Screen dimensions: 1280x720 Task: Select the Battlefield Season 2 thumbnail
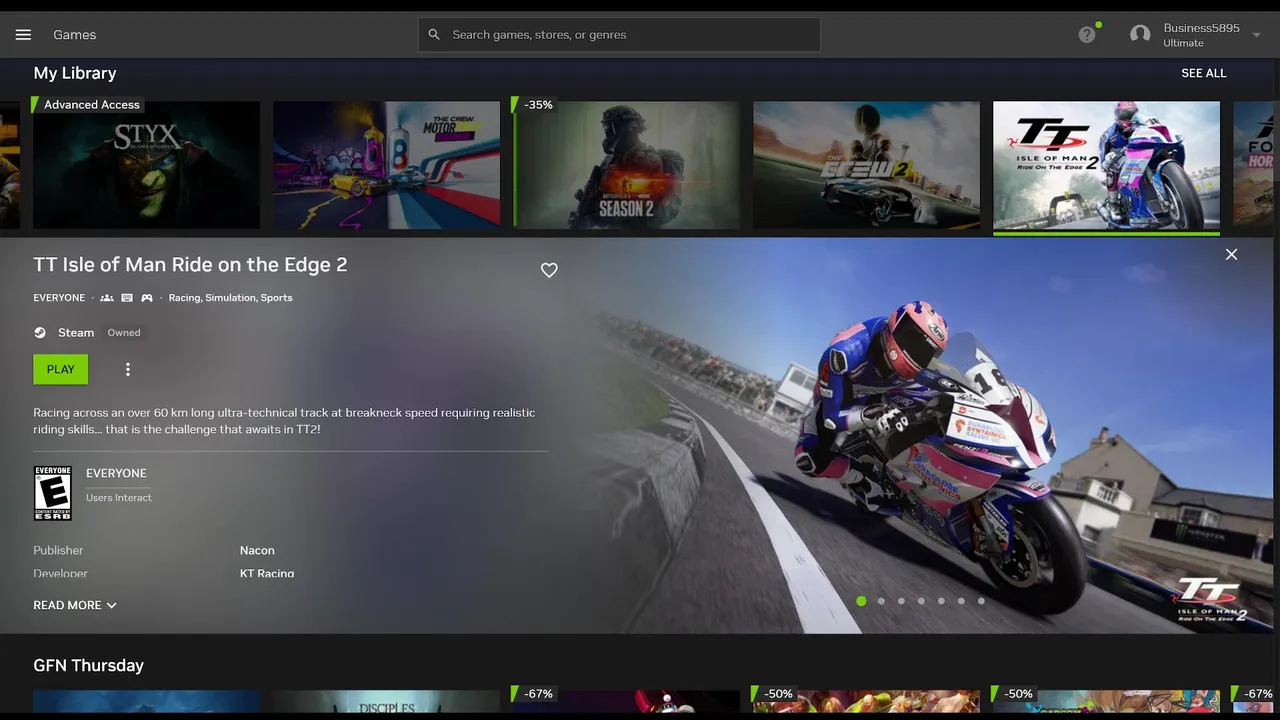coord(626,165)
